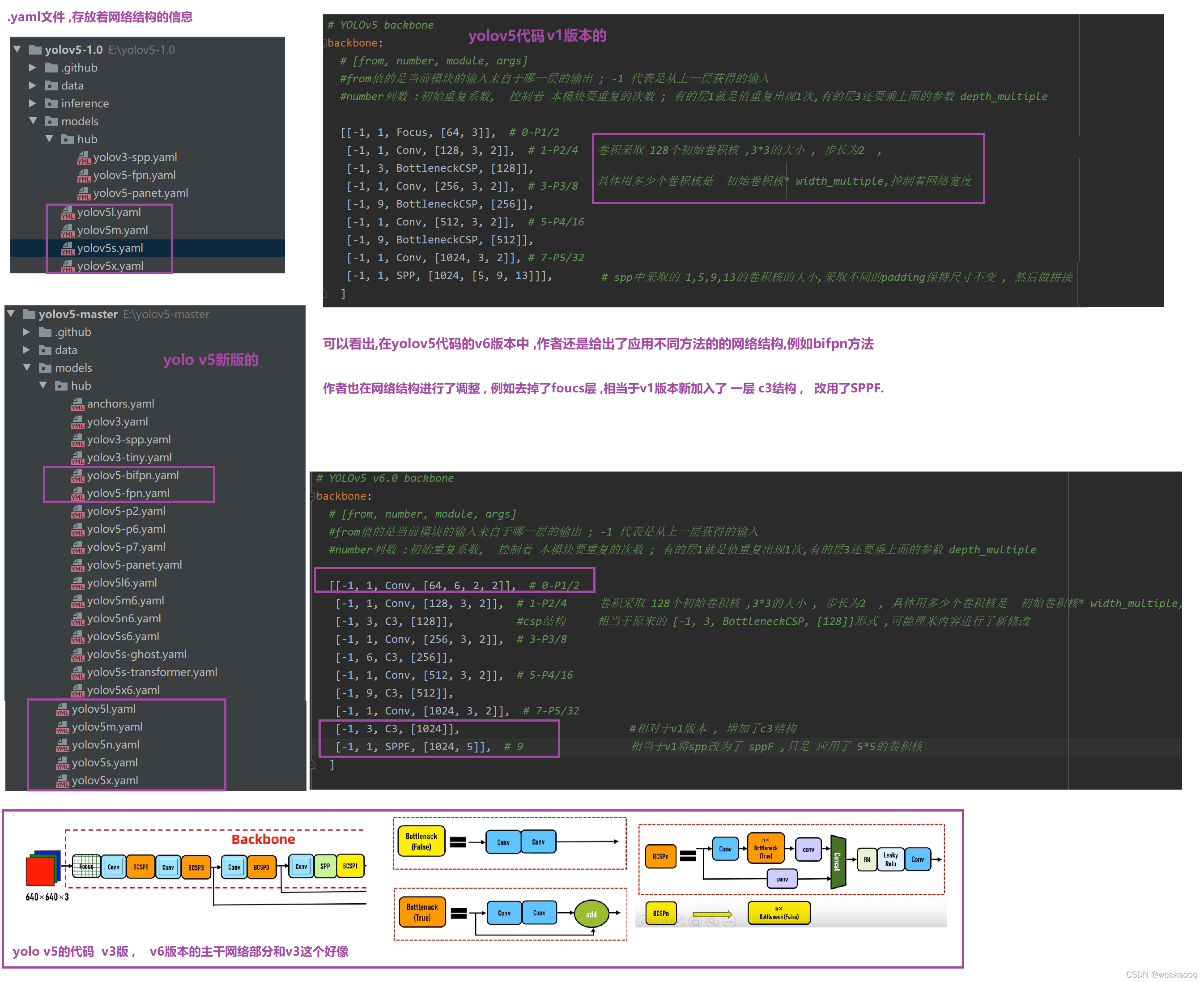Click the yolov5x6.yaml file icon
Screen dimensions: 1204x982
(x=77, y=691)
